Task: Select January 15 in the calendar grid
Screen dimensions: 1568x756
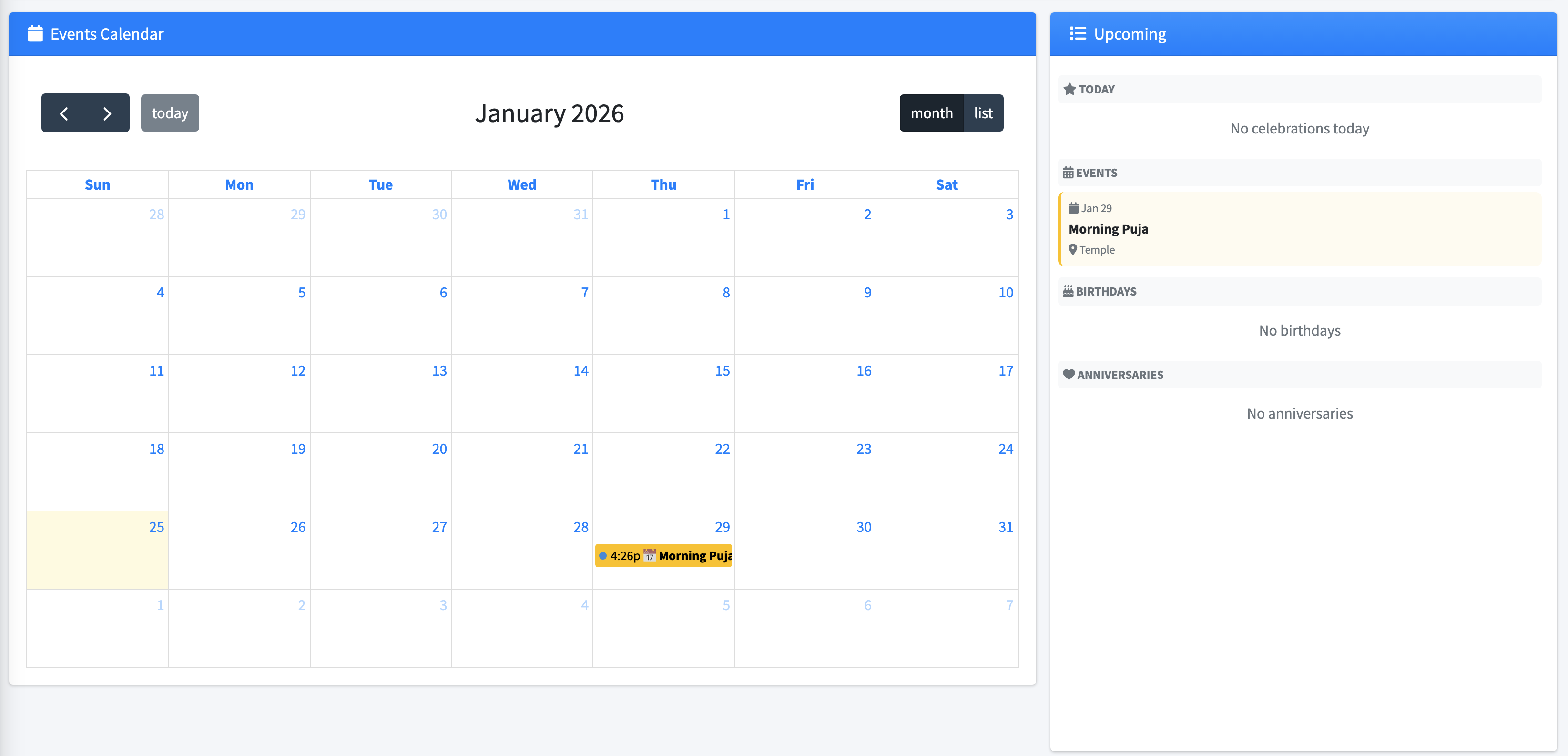Action: tap(663, 394)
